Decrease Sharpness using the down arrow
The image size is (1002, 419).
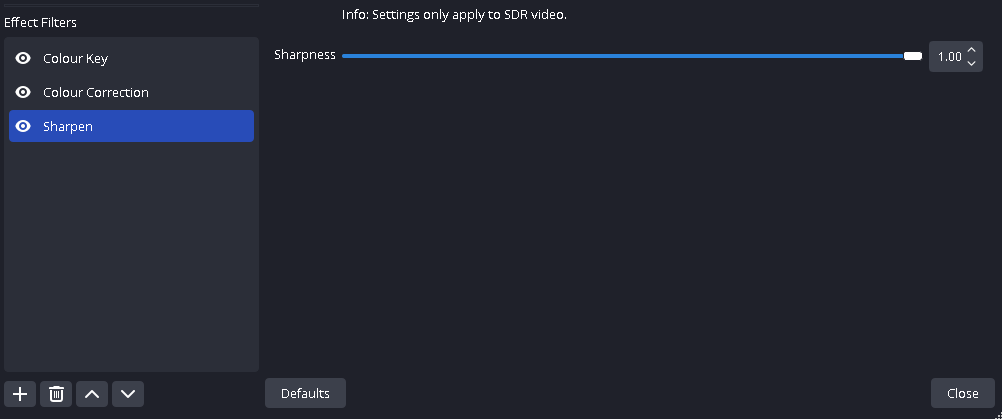click(x=971, y=63)
